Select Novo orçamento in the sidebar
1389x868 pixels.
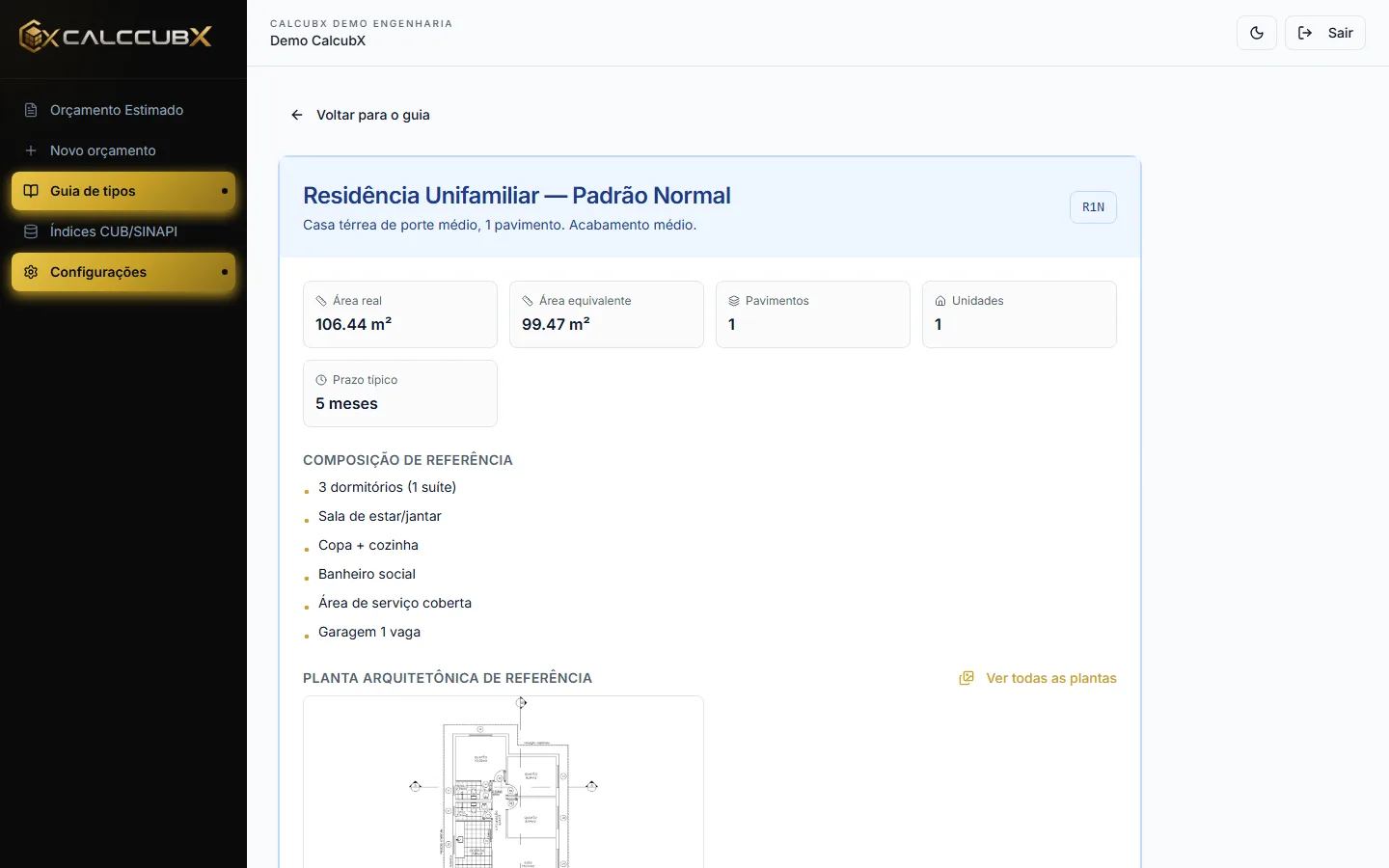pyautogui.click(x=123, y=150)
